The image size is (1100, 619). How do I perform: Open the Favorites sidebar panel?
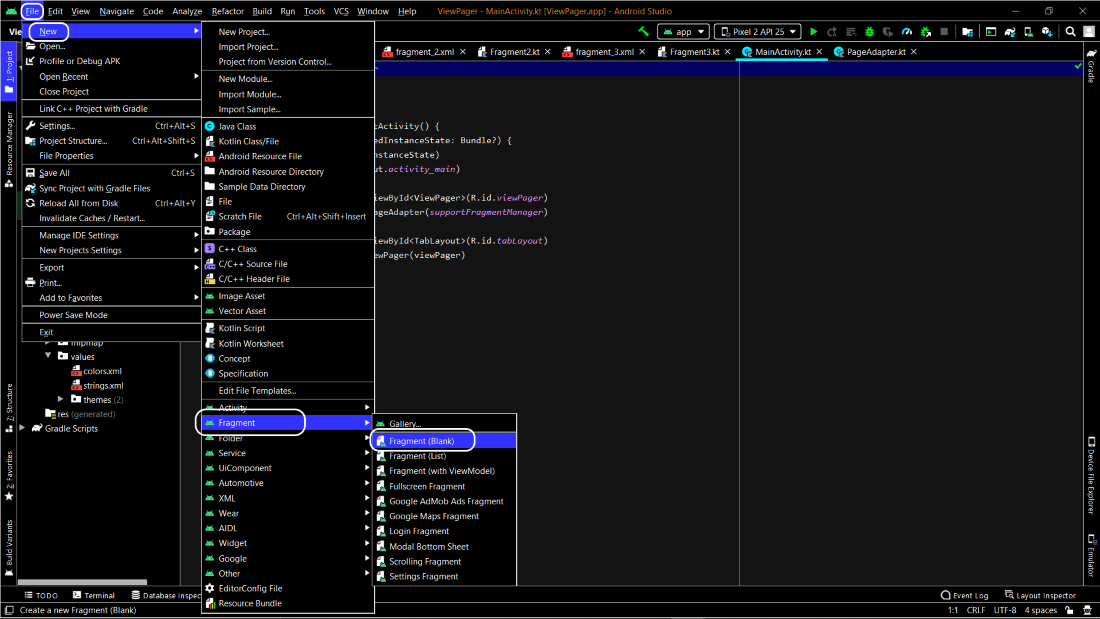point(9,476)
